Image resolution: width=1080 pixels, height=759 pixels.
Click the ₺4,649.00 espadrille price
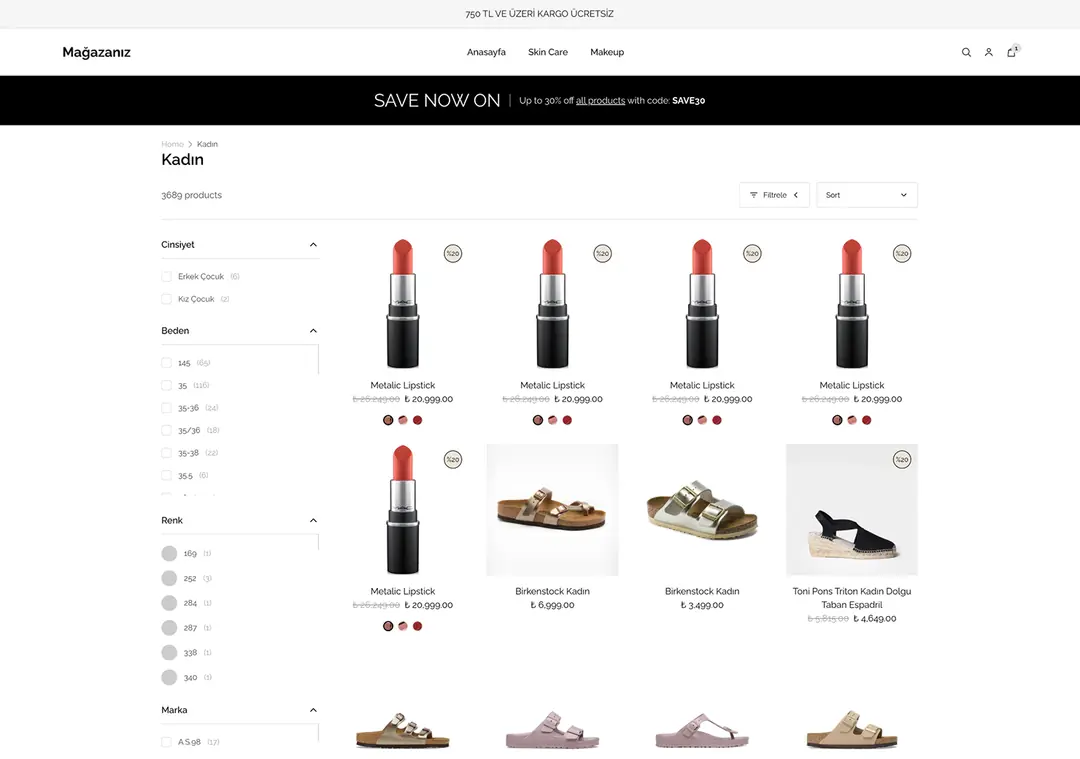coord(875,618)
